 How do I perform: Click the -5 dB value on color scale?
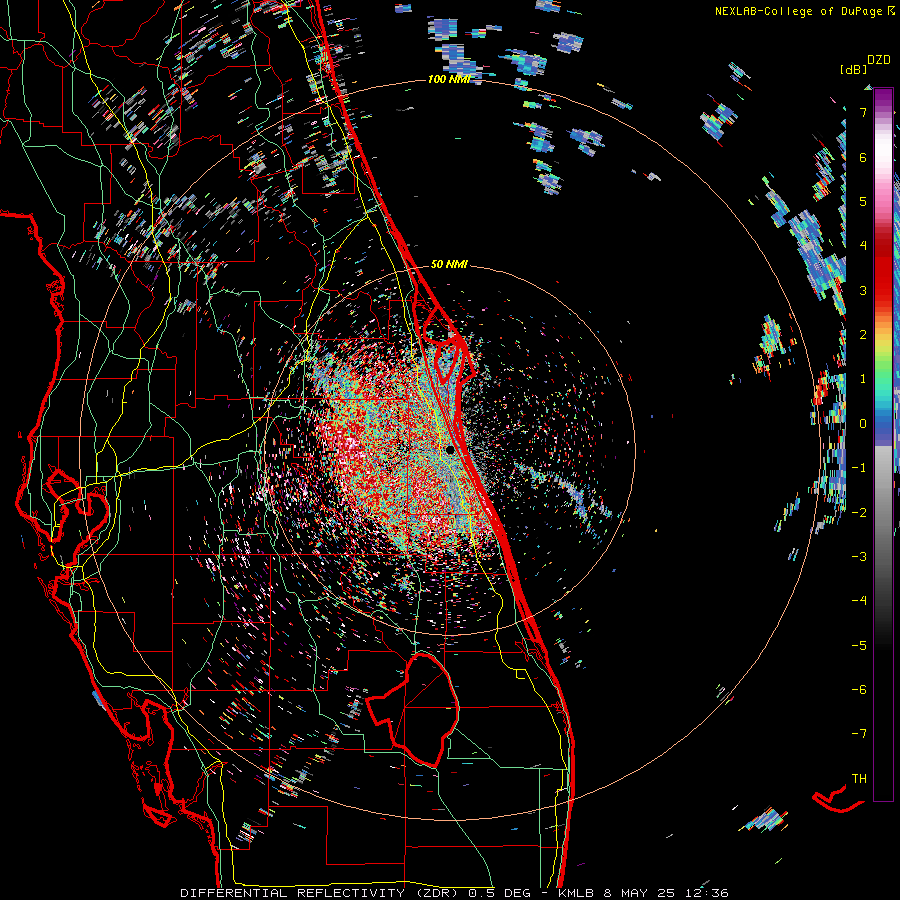(859, 646)
